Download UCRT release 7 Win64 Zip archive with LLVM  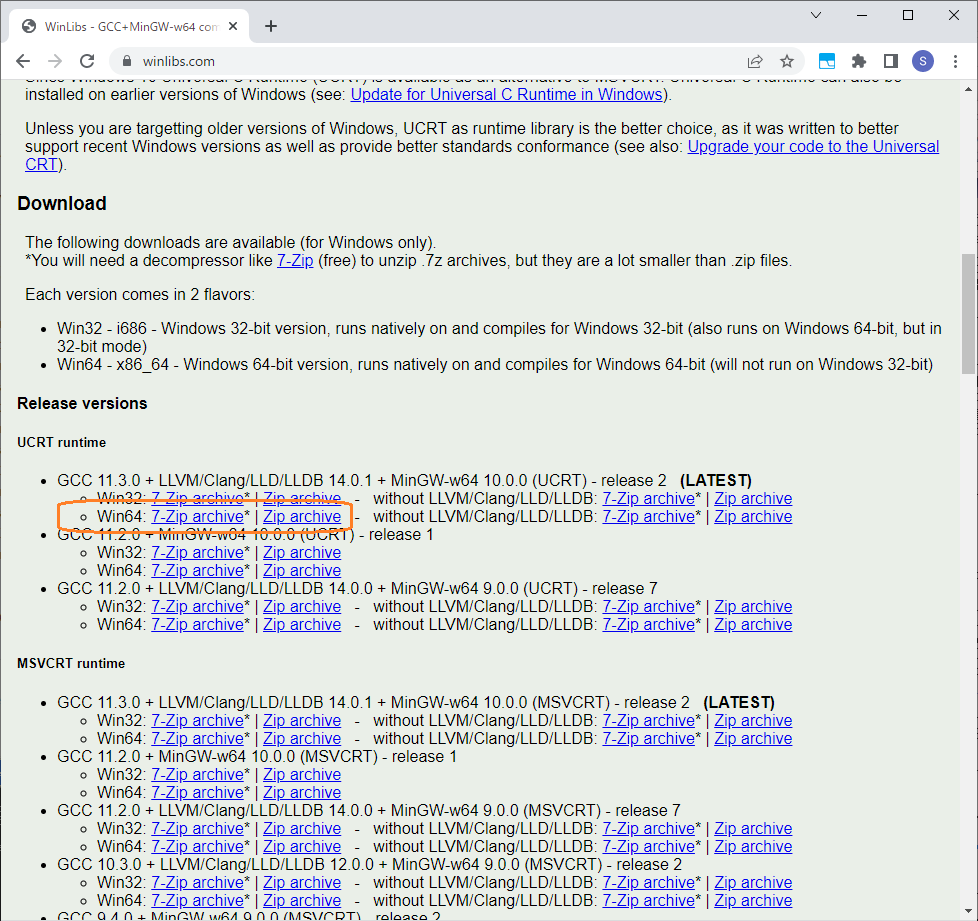point(302,625)
